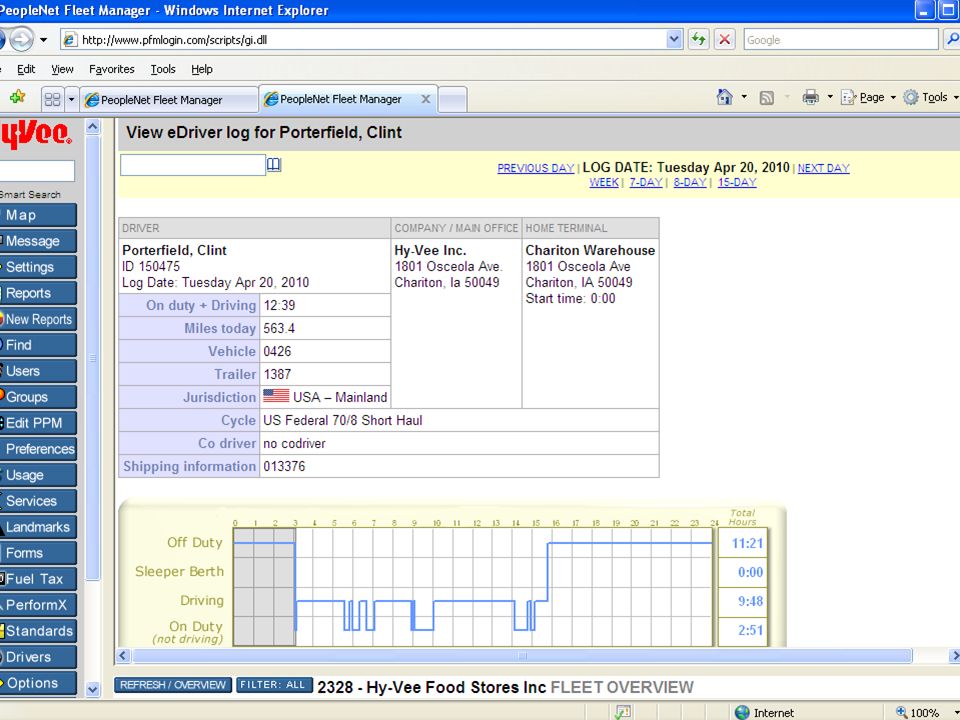Click the sidebar scroll down arrow
Image resolution: width=960 pixels, height=720 pixels.
pyautogui.click(x=92, y=689)
